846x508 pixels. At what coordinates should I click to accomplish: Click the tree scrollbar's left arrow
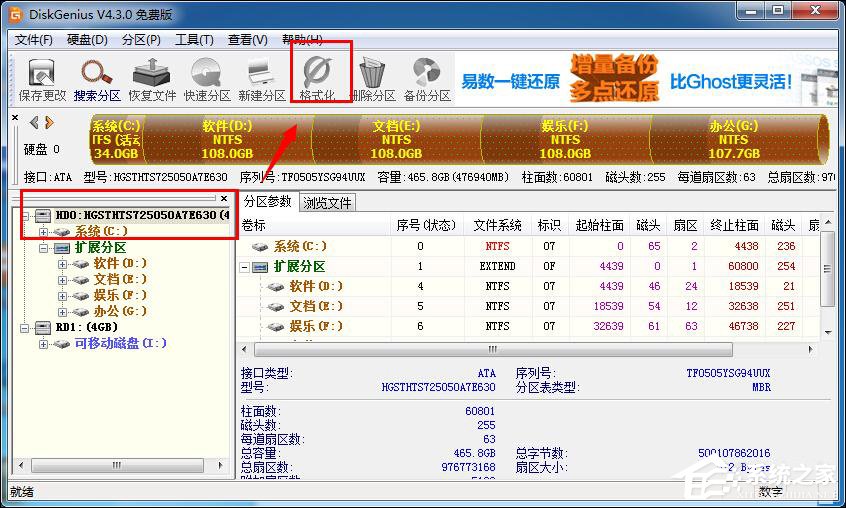coord(21,465)
